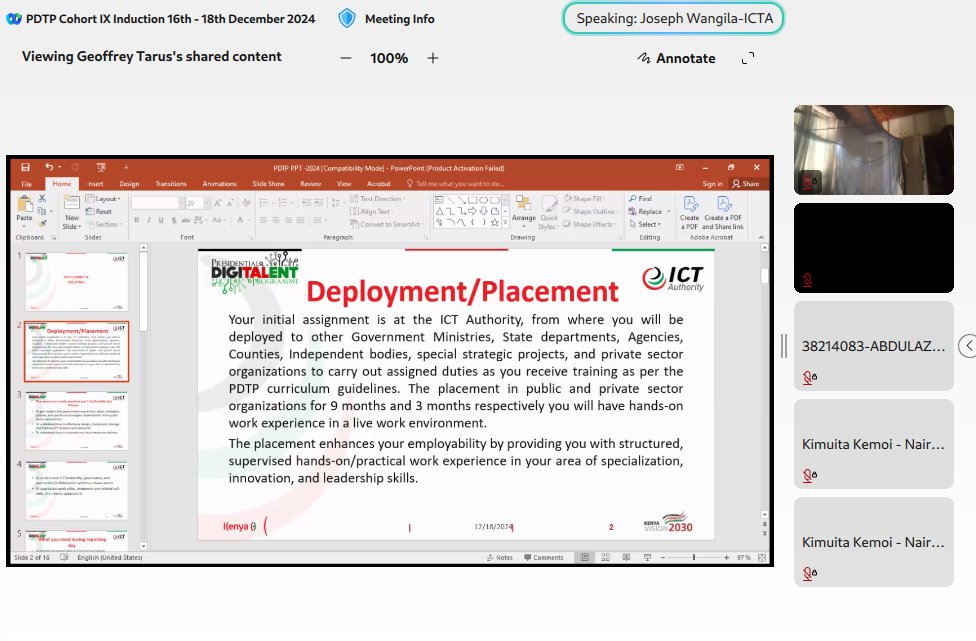Toggle text Shadow formatting

pos(173,220)
